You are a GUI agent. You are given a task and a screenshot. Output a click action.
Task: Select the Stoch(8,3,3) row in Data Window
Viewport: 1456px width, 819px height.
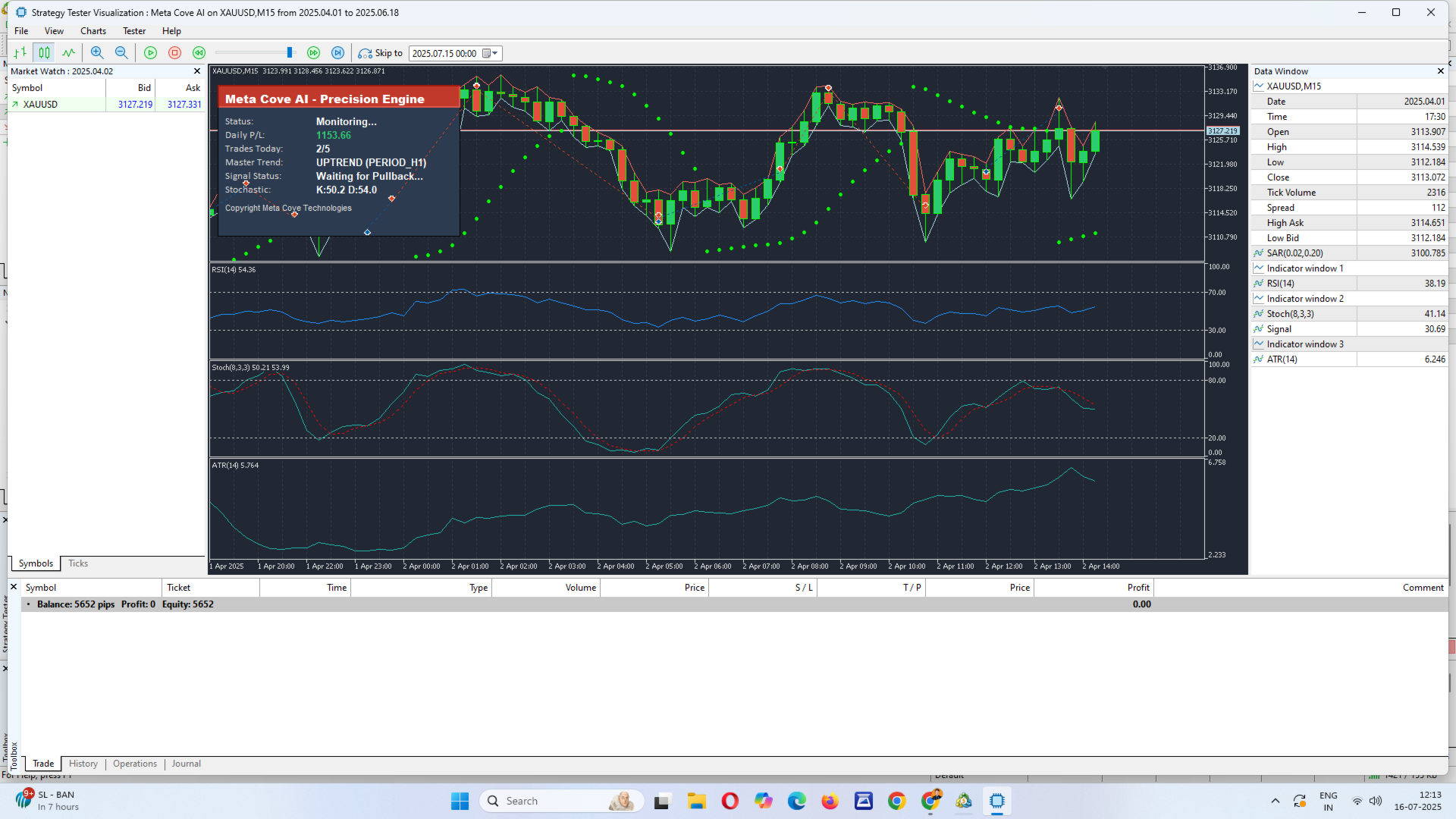click(x=1350, y=314)
